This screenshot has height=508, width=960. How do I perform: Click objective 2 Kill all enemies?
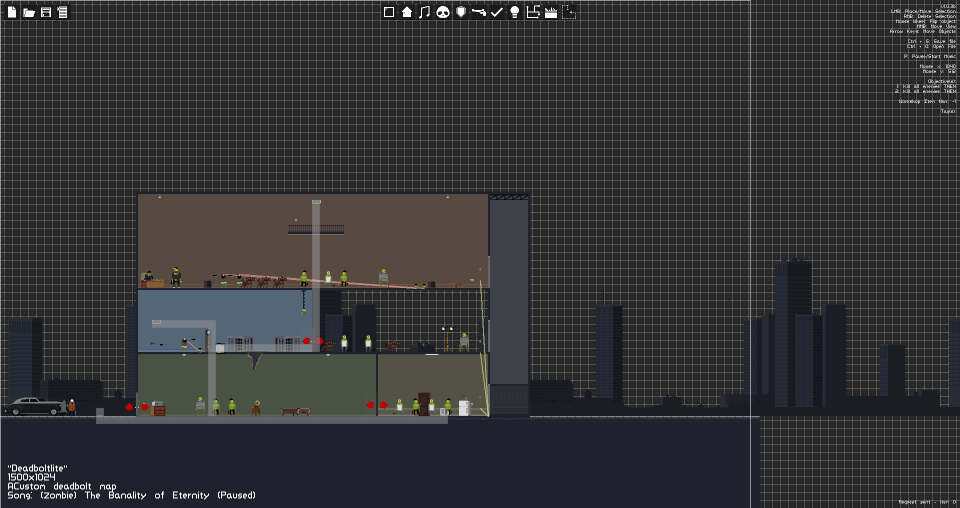click(926, 91)
